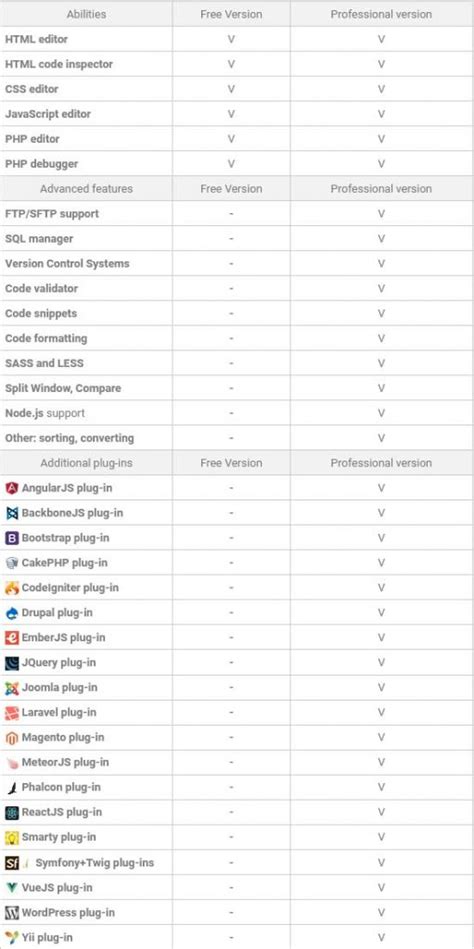Click the AngularJS plug-in icon
The image size is (474, 949).
pos(12,488)
